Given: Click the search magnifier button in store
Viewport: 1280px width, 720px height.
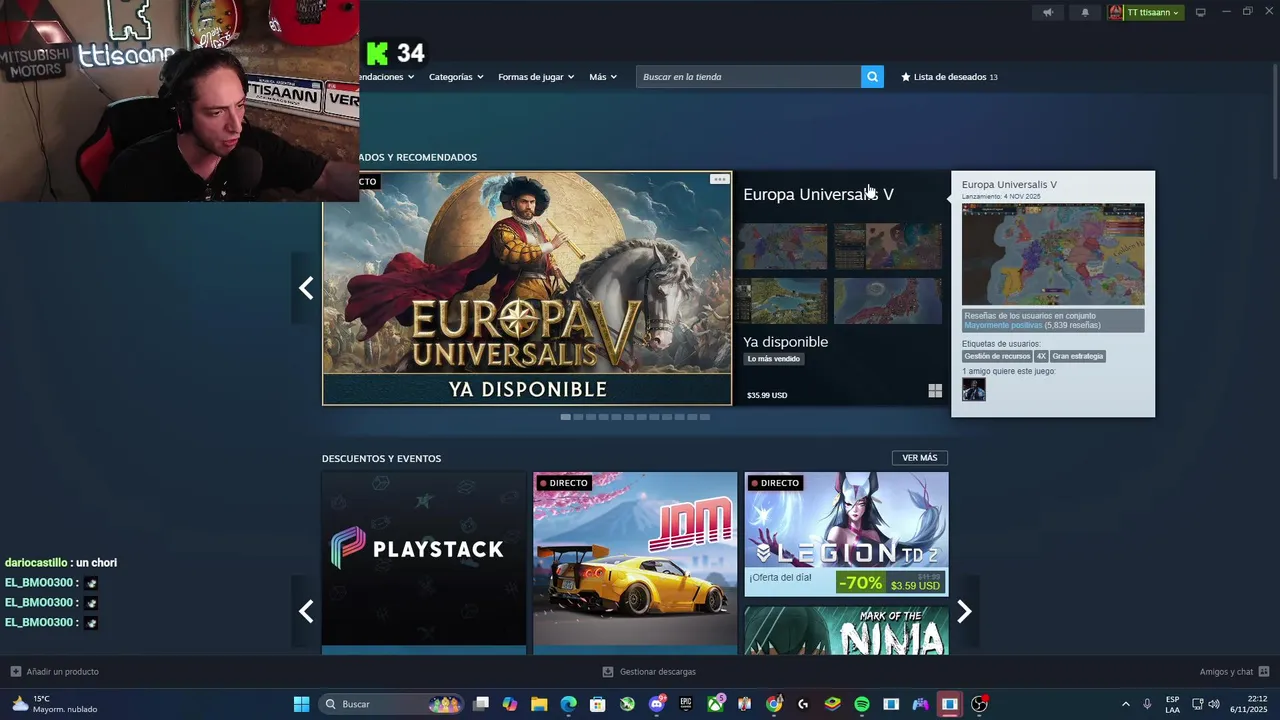Looking at the screenshot, I should tap(872, 77).
